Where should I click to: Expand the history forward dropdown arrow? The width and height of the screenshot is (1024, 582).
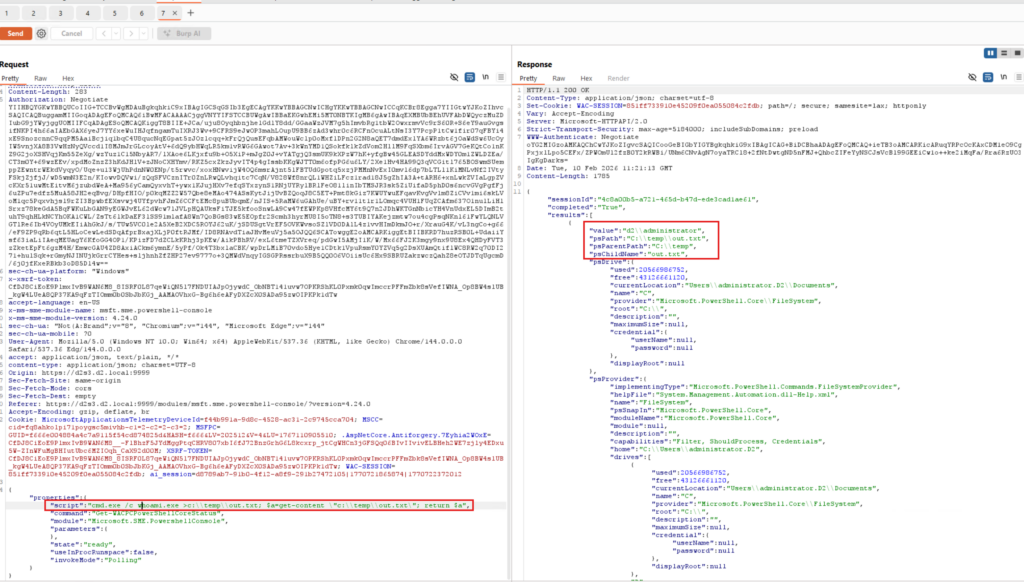[144, 33]
